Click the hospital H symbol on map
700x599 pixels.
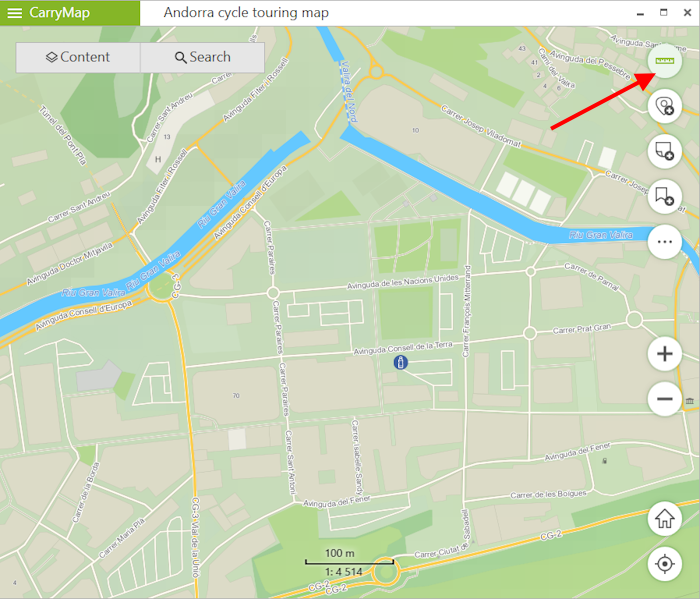(x=158, y=159)
